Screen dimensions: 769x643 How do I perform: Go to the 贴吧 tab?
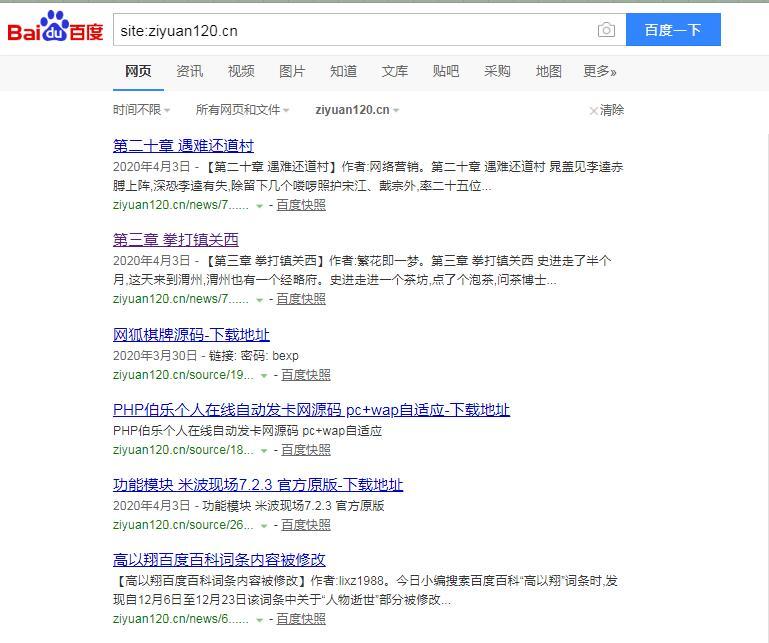point(446,72)
